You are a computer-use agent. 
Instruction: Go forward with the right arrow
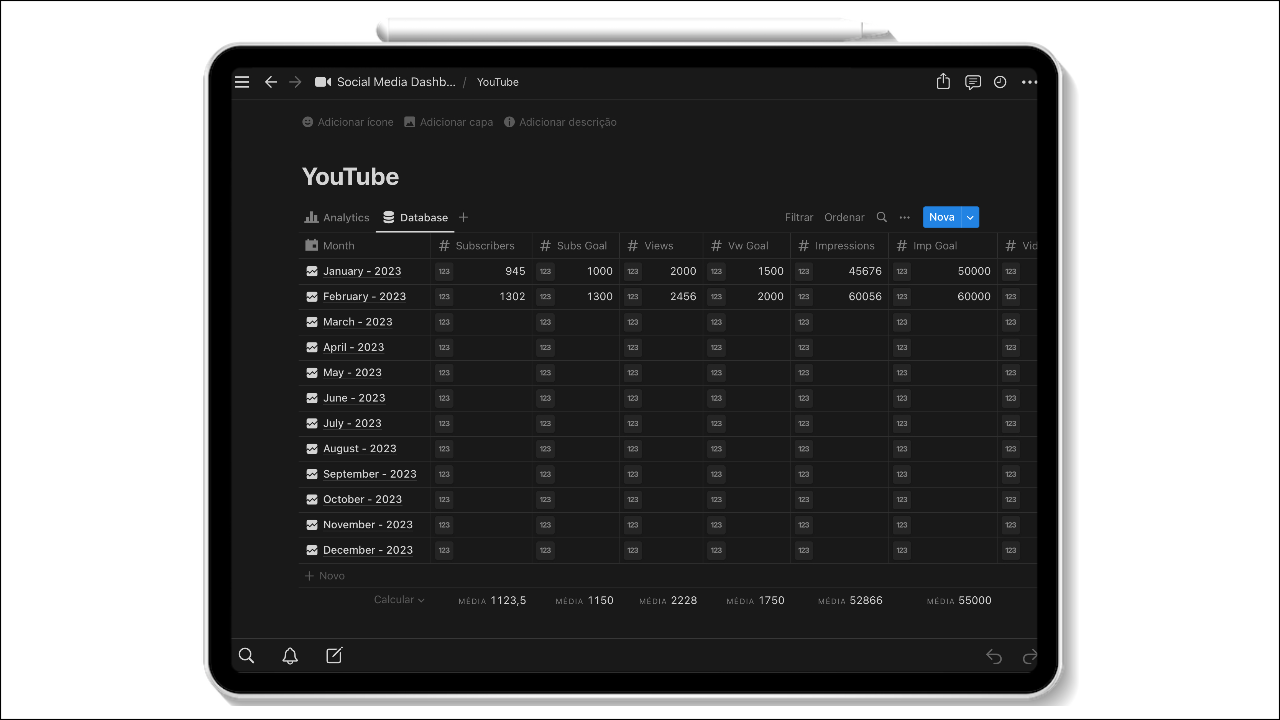pyautogui.click(x=295, y=82)
